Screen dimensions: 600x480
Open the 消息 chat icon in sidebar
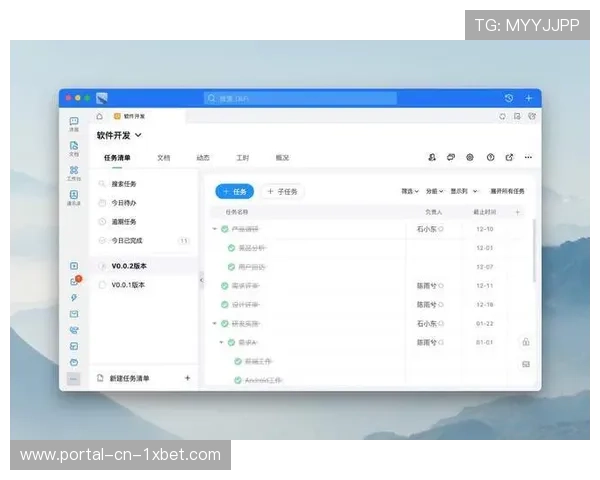pyautogui.click(x=74, y=124)
